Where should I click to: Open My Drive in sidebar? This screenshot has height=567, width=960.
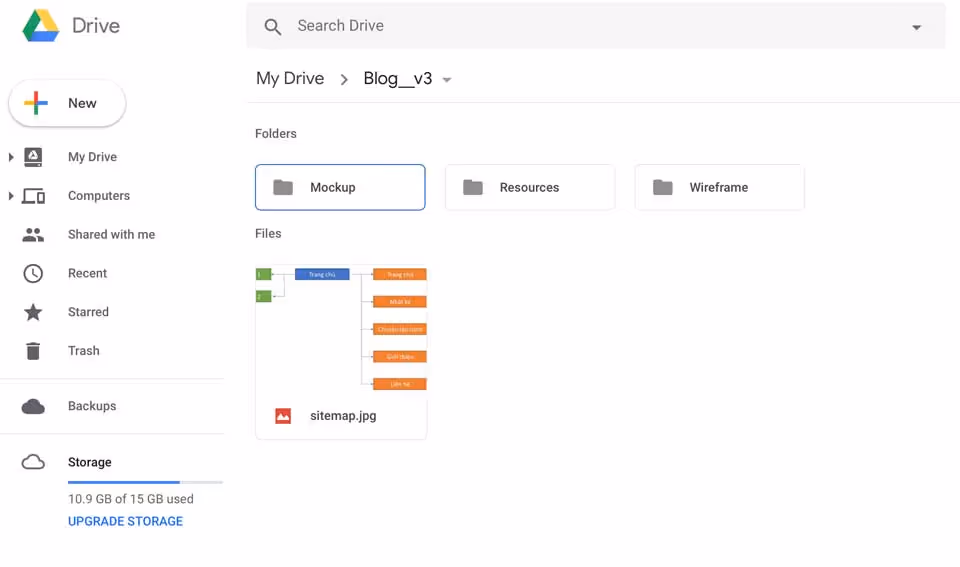coord(92,157)
